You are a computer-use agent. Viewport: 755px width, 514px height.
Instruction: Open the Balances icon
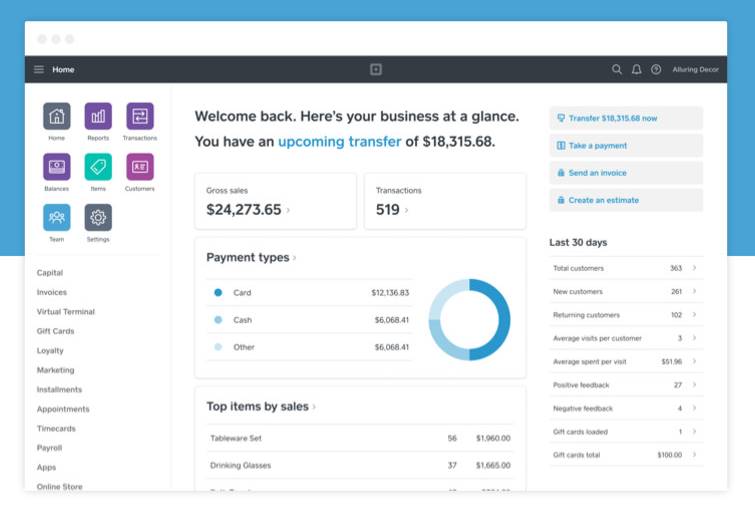pyautogui.click(x=57, y=167)
